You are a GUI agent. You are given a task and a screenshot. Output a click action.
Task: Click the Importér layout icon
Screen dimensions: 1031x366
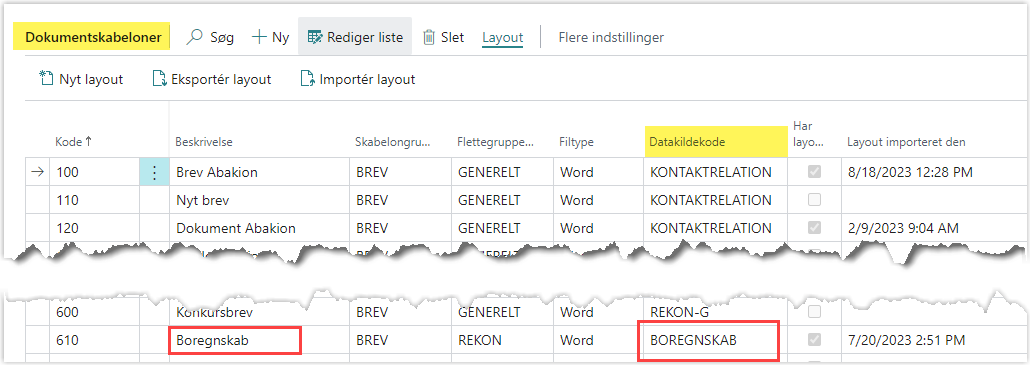point(306,79)
